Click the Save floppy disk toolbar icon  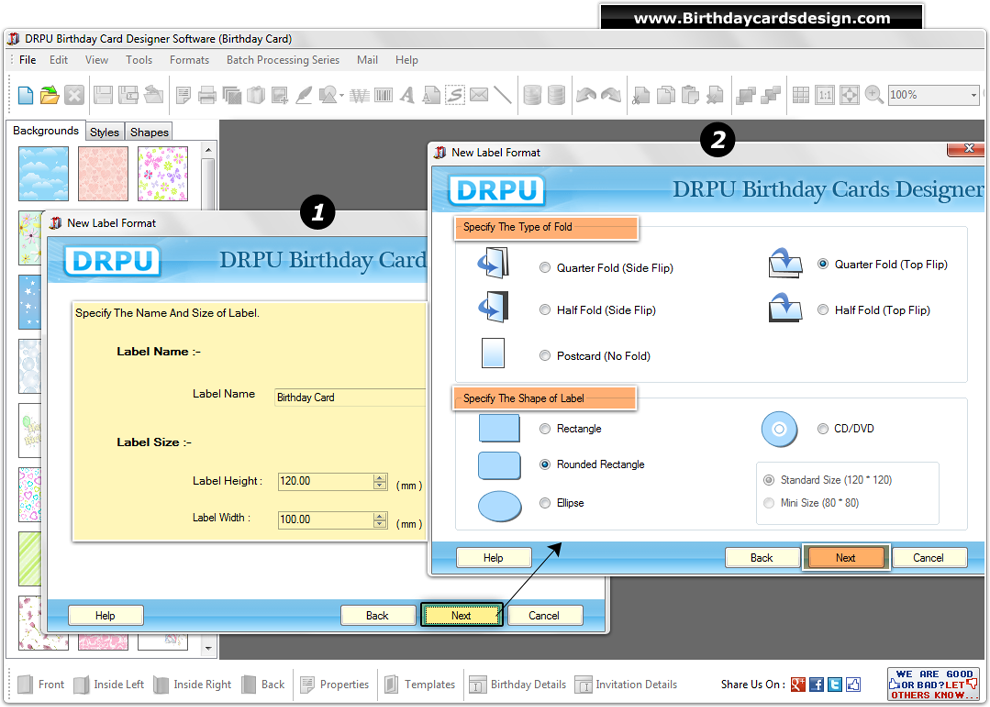click(x=103, y=95)
